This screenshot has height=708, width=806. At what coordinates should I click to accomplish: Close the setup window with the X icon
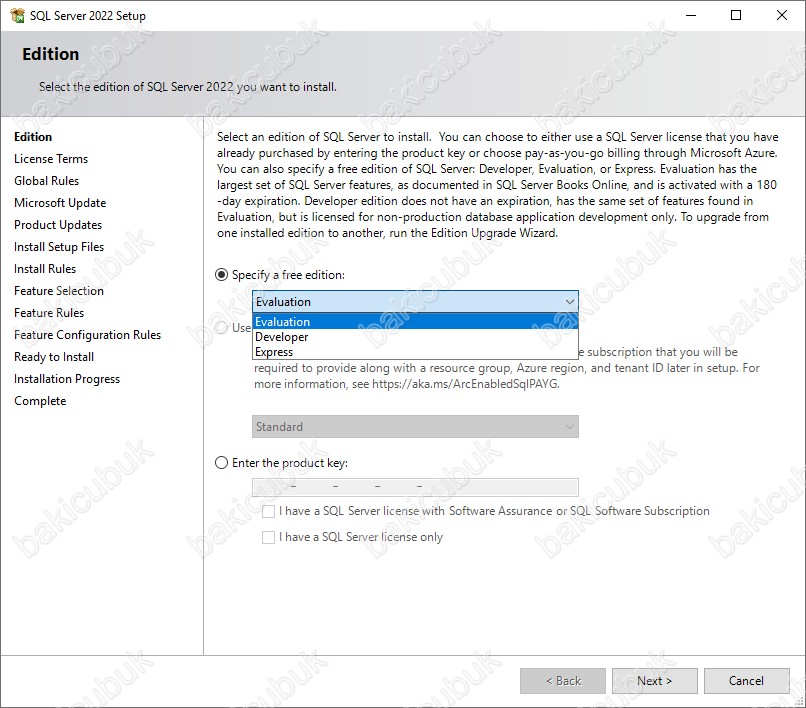point(781,15)
